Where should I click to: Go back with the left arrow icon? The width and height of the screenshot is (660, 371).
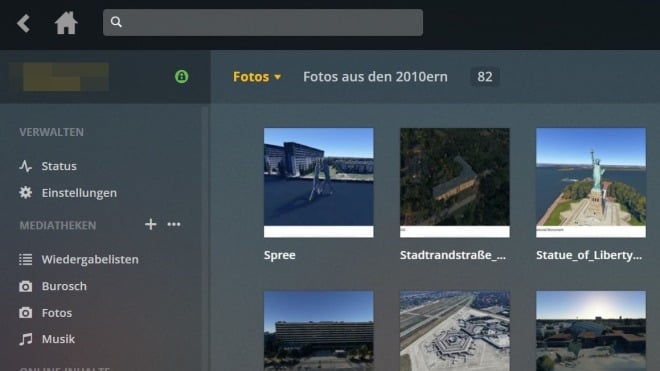(x=23, y=23)
